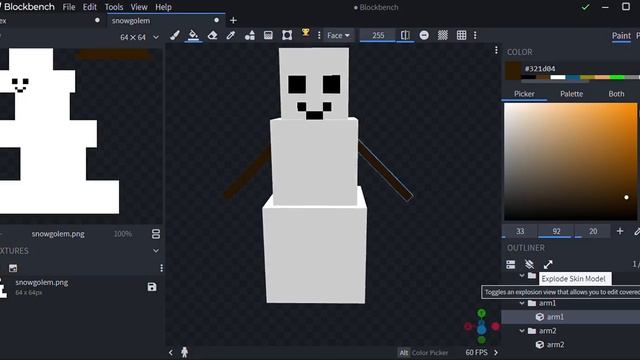Open the Face fill mode dropdown

338,36
